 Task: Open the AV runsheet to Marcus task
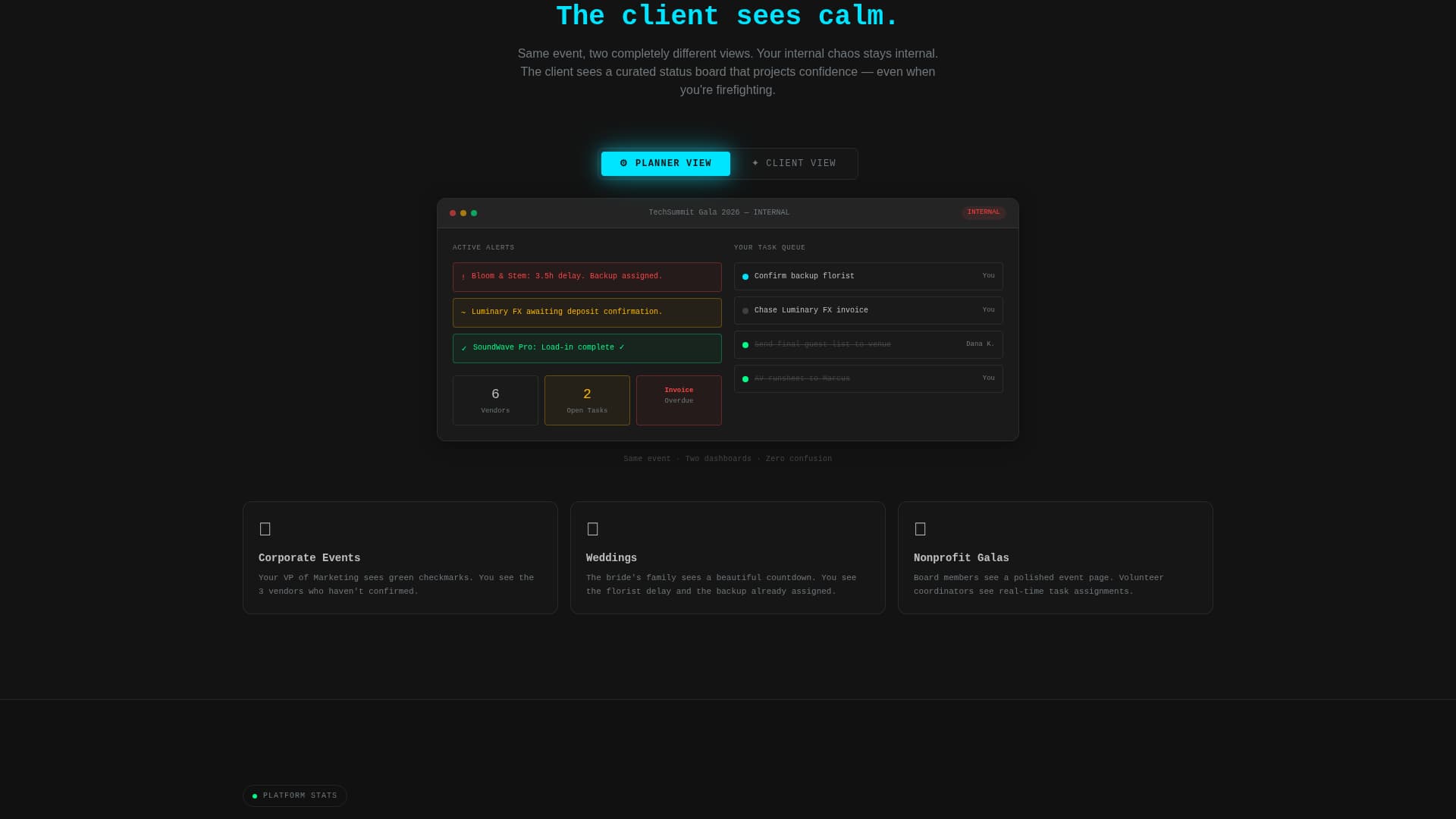tap(868, 378)
